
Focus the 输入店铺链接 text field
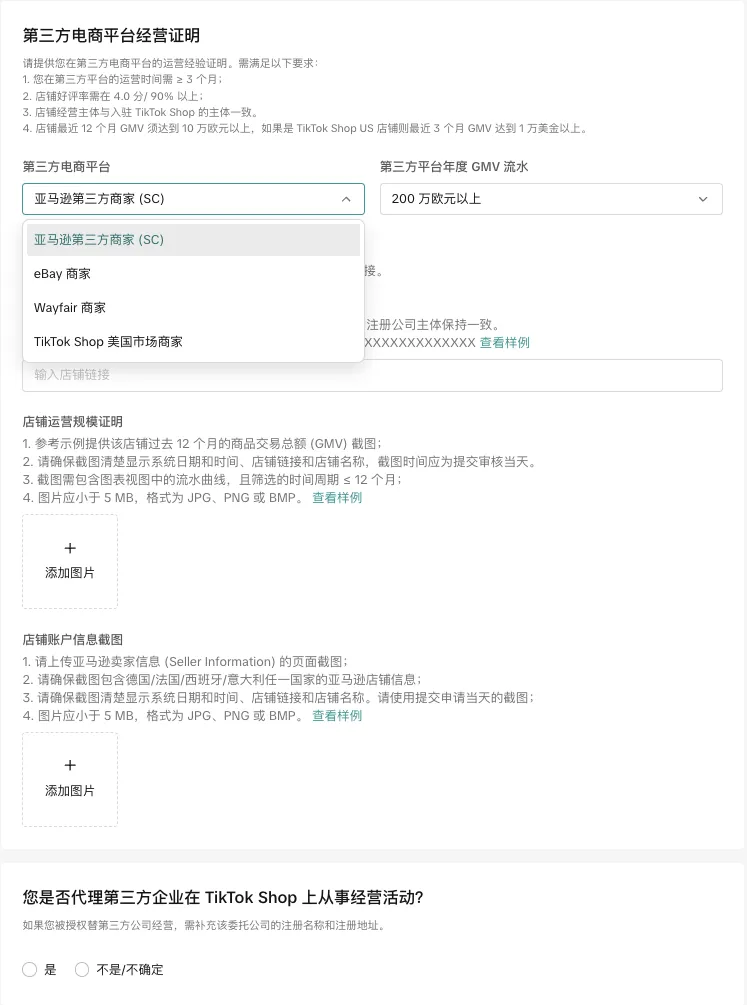pyautogui.click(x=372, y=375)
